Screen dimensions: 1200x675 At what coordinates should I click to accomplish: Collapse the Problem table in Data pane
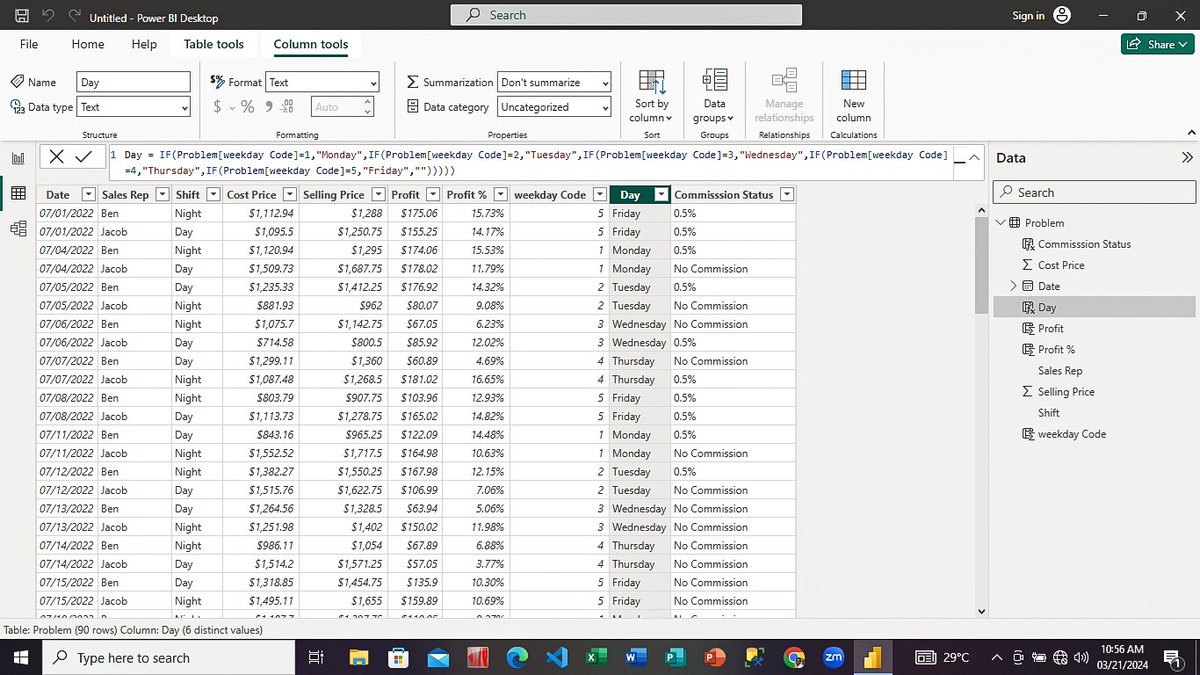pos(1000,223)
